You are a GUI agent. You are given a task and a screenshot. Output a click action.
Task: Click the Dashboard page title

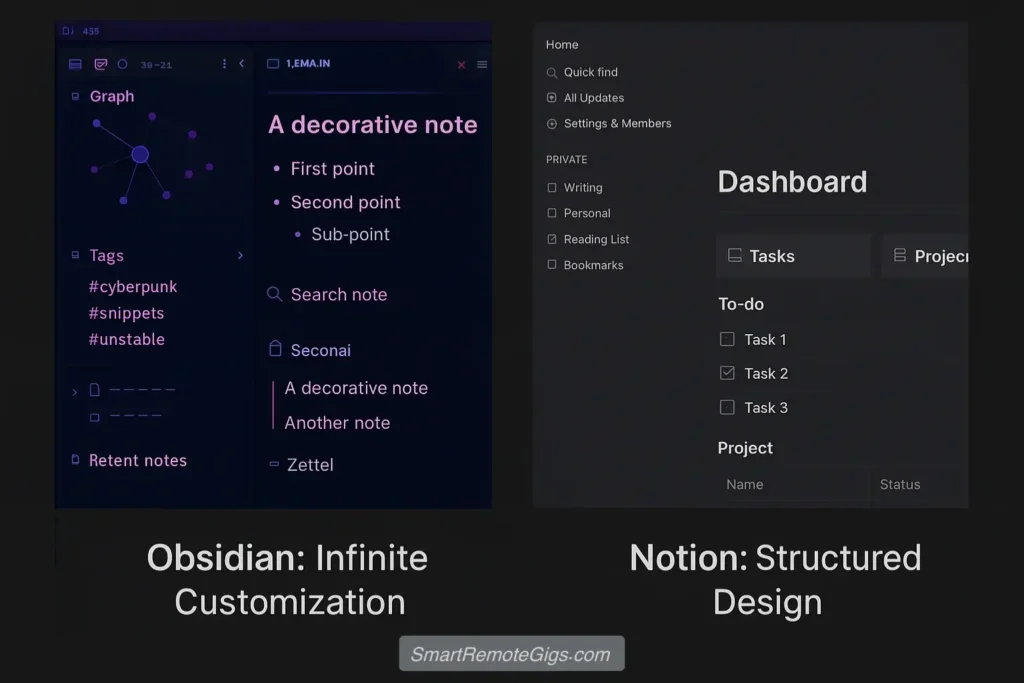point(792,182)
